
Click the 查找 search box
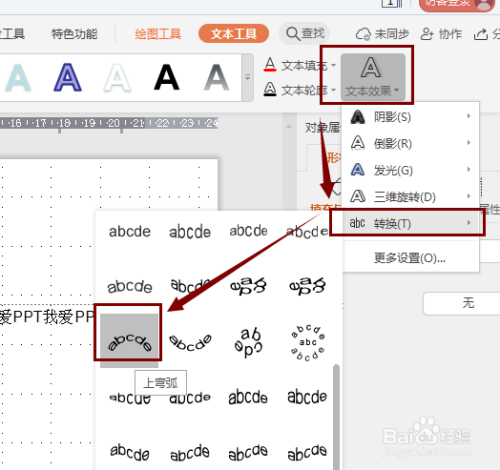304,33
